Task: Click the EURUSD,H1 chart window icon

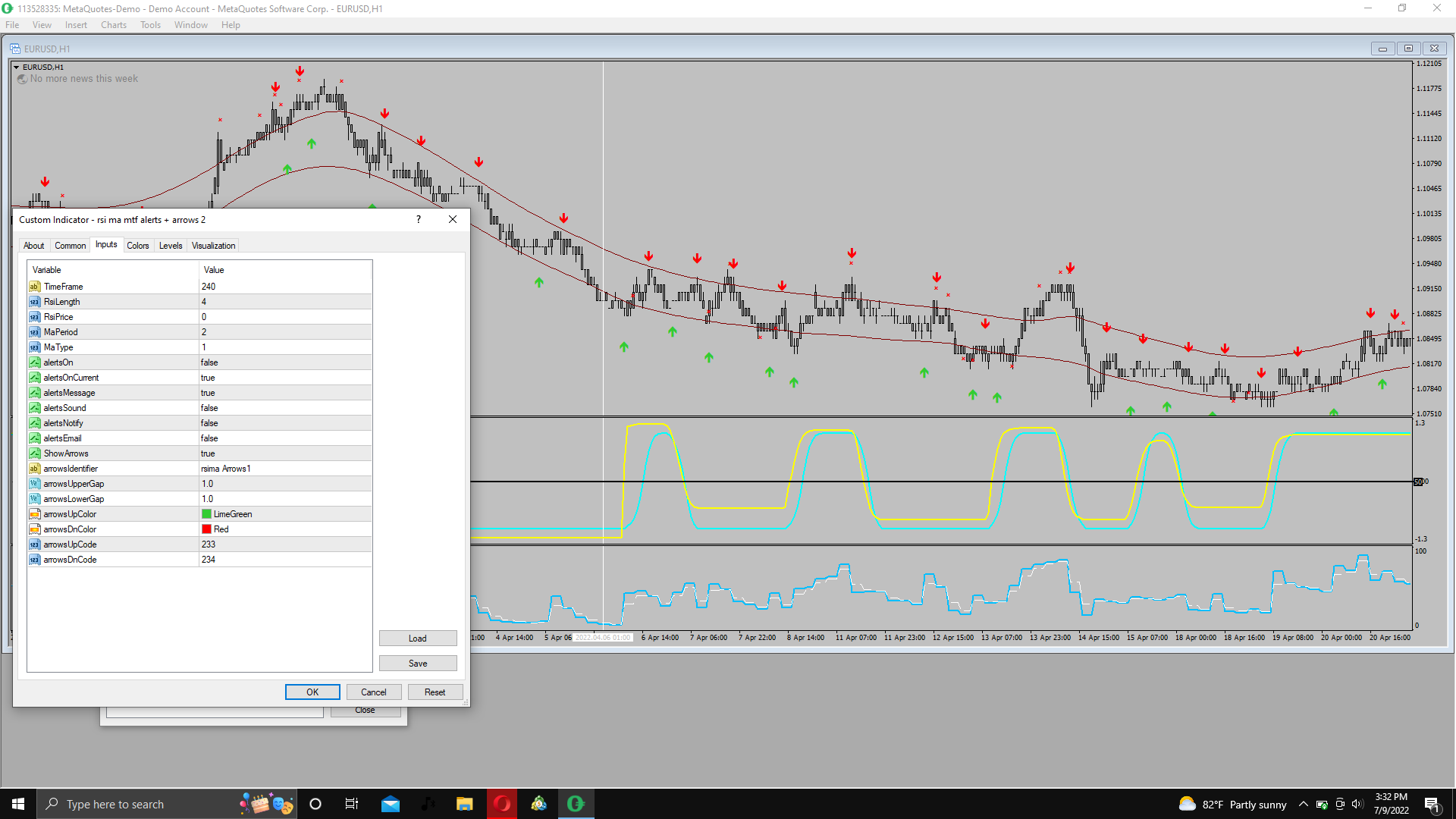Action: pyautogui.click(x=15, y=49)
